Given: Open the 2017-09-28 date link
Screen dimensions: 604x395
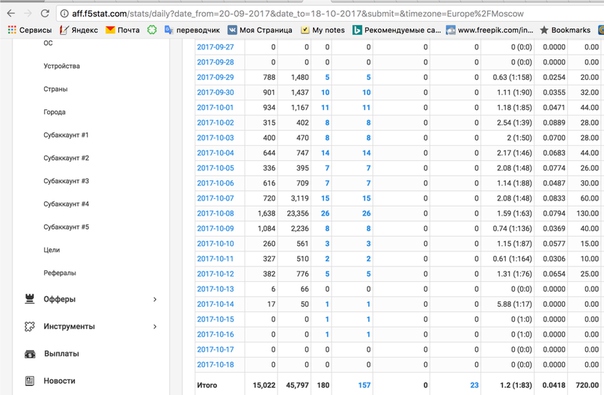Looking at the screenshot, I should point(215,62).
